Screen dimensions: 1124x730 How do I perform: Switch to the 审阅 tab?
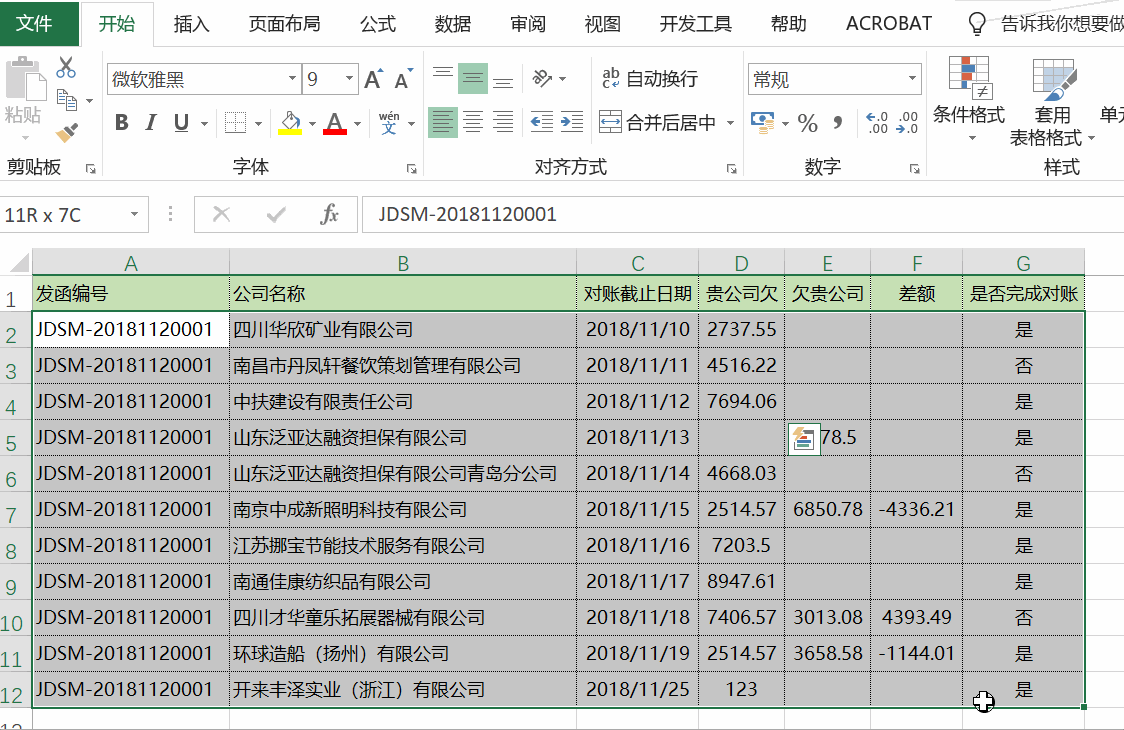(528, 24)
